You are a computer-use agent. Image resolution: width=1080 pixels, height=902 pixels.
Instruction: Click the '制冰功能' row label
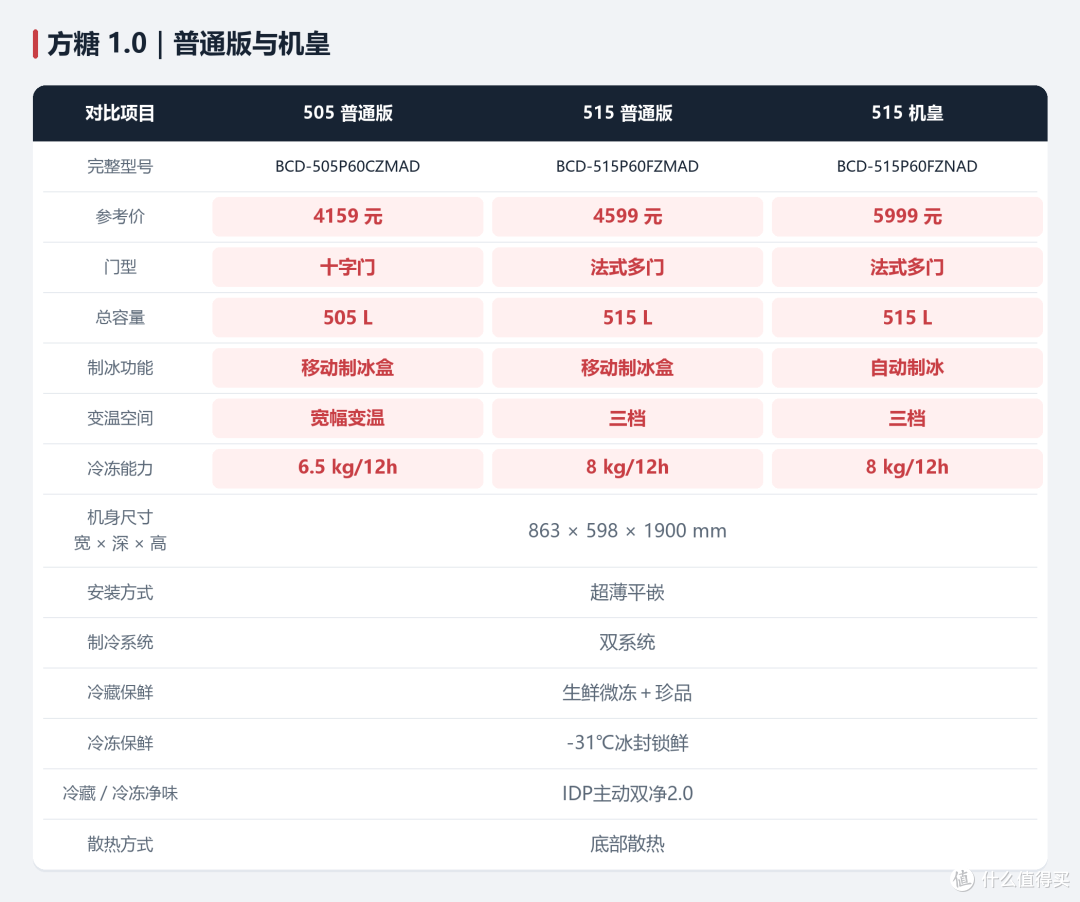120,368
